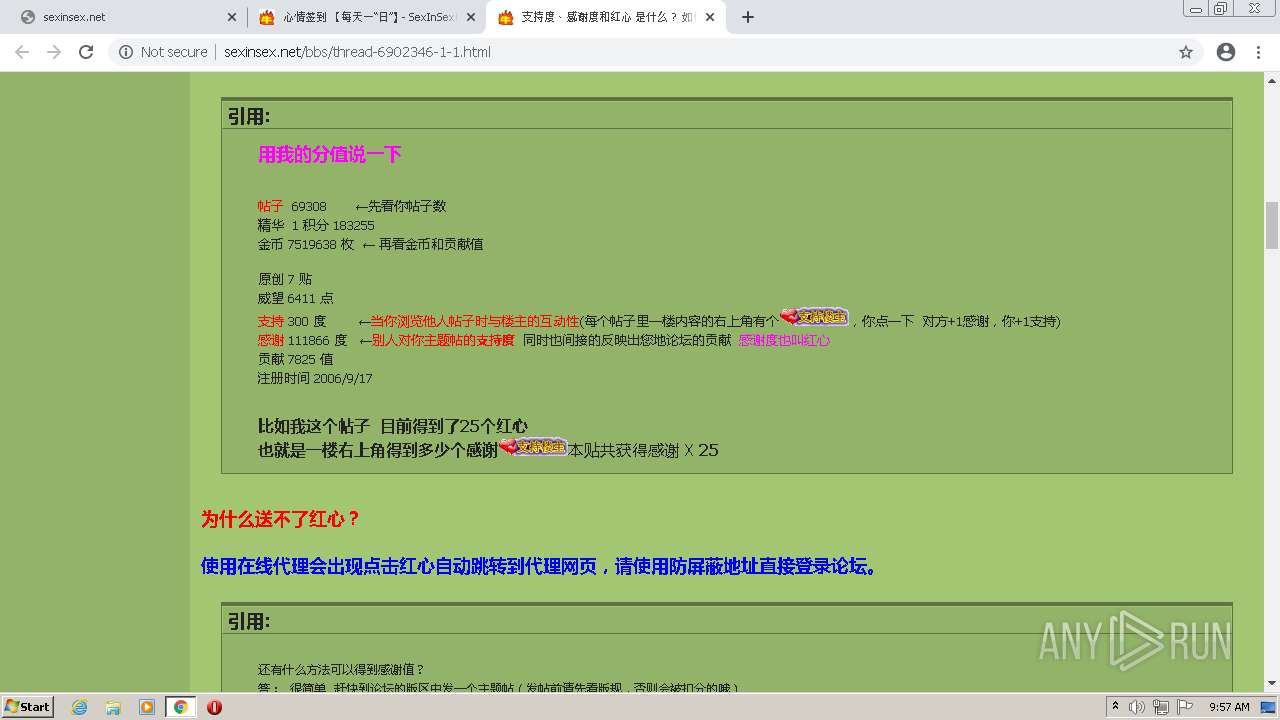
Task: Open the media player taskbar icon
Action: [147, 707]
